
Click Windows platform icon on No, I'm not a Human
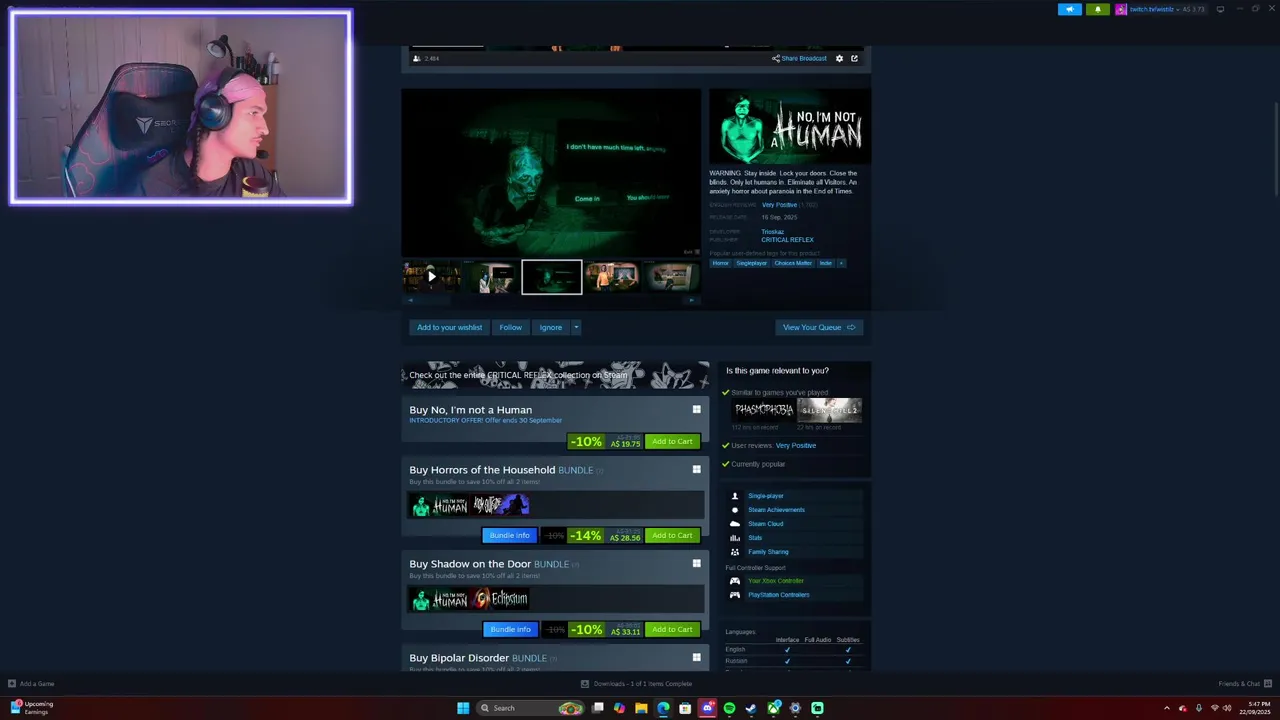[697, 409]
